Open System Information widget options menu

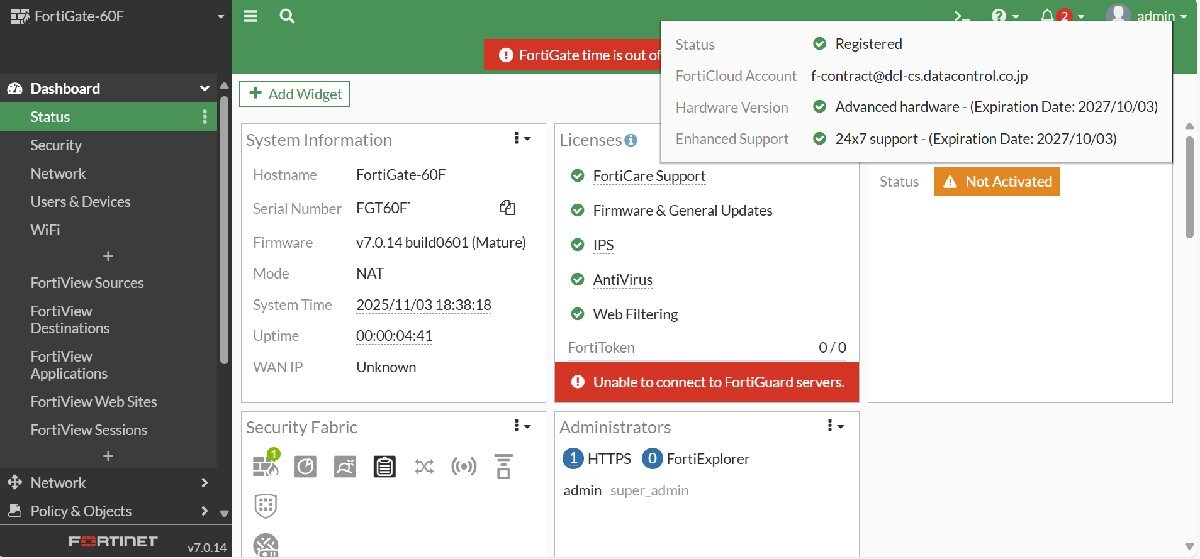click(x=522, y=139)
